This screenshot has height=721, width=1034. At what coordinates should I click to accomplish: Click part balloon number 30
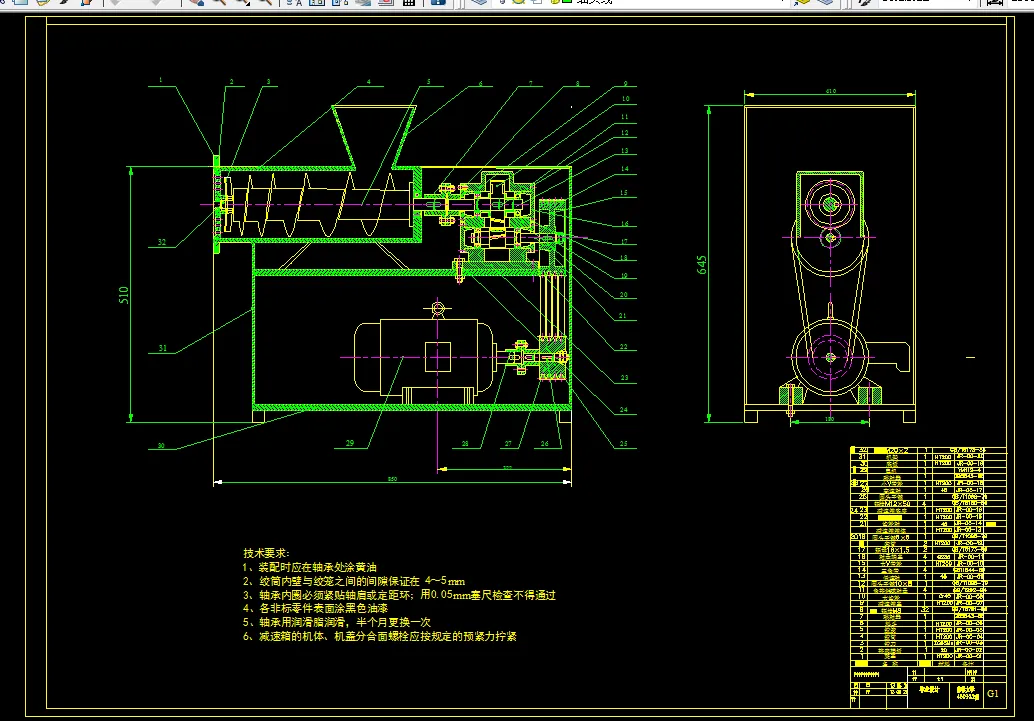tap(161, 446)
